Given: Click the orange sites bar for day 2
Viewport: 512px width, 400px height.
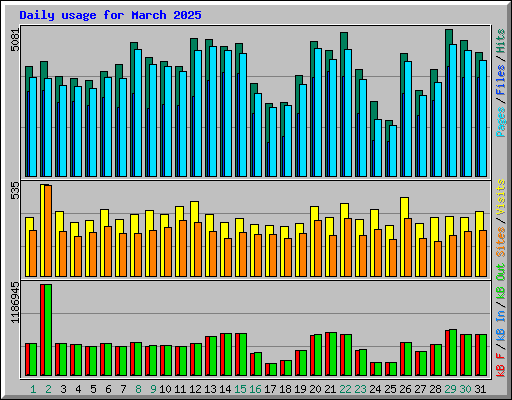Looking at the screenshot, I should click(x=48, y=231).
